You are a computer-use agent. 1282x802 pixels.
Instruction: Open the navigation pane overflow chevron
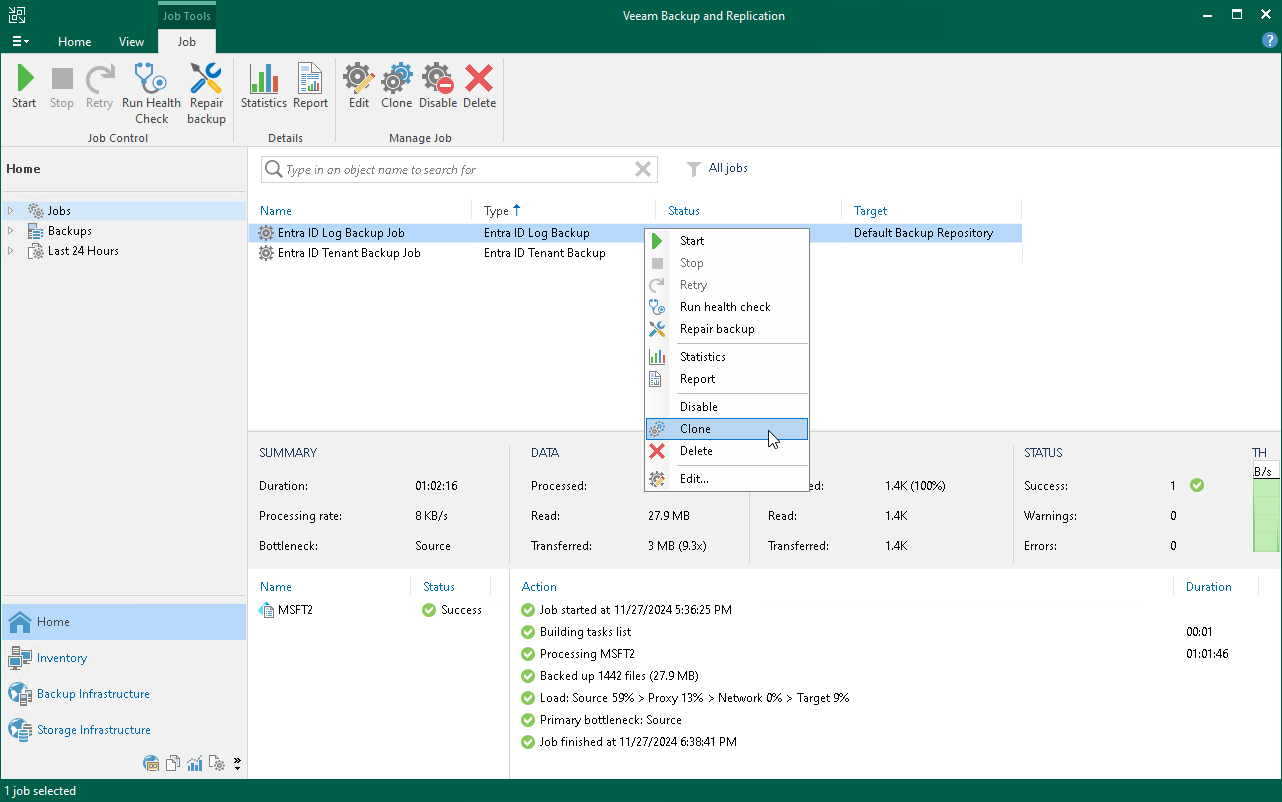[237, 764]
